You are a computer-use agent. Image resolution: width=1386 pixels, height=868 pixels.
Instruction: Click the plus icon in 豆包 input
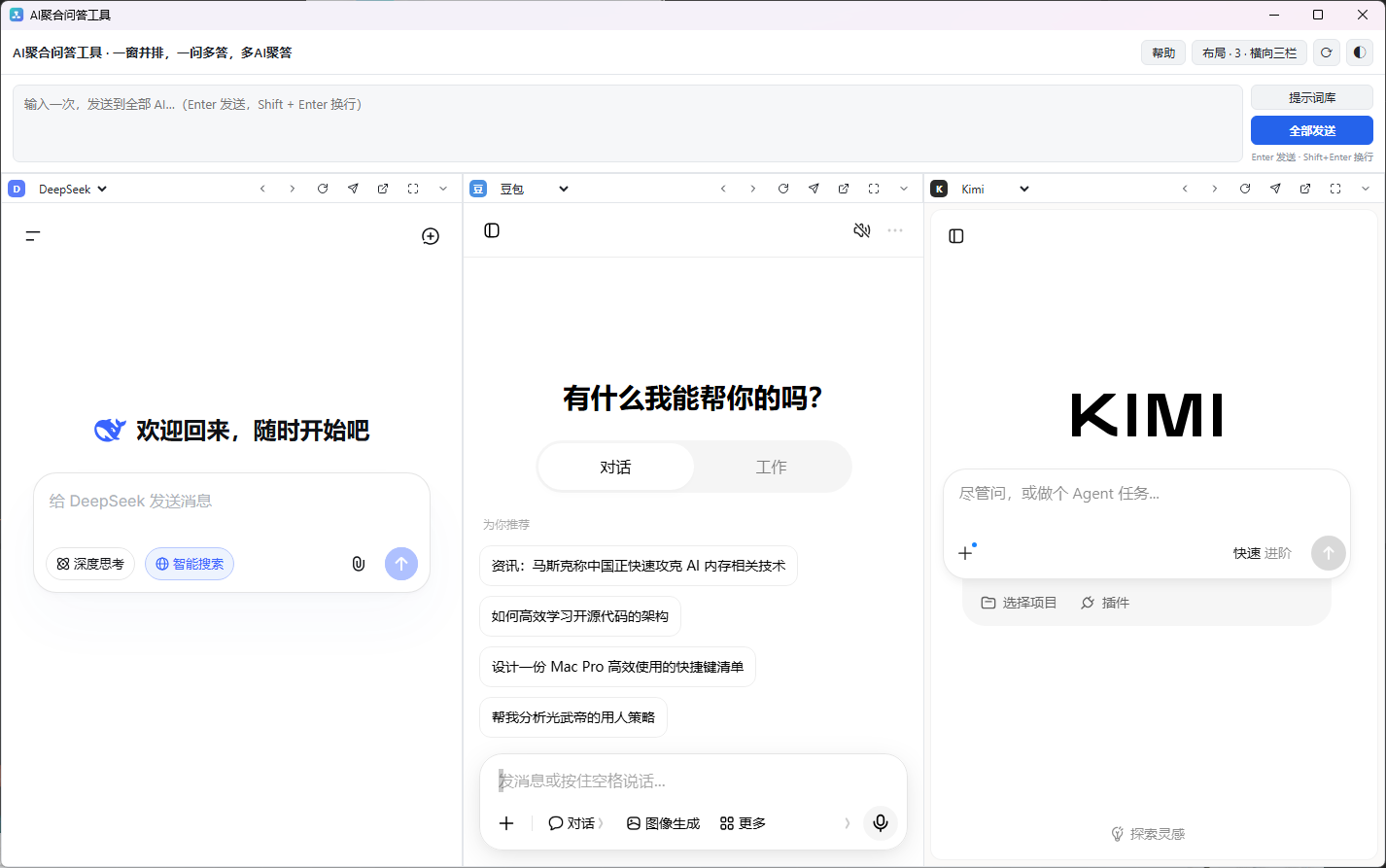506,823
